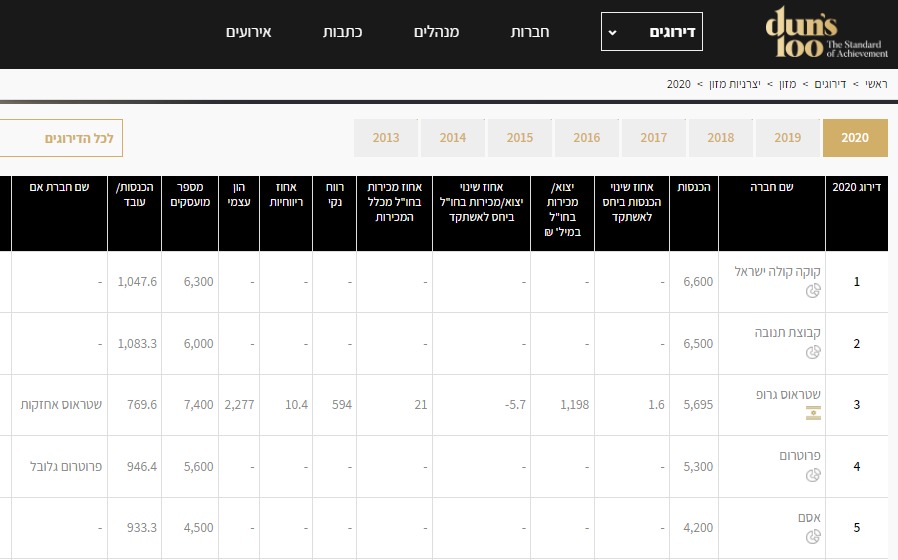The image size is (898, 560).
Task: Go to יצרניות מזון breadcrumb link
Action: point(735,84)
